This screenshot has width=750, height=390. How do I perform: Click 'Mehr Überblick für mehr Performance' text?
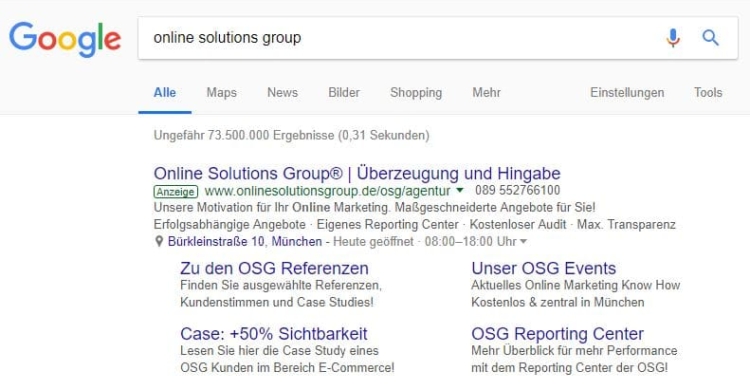coord(574,351)
